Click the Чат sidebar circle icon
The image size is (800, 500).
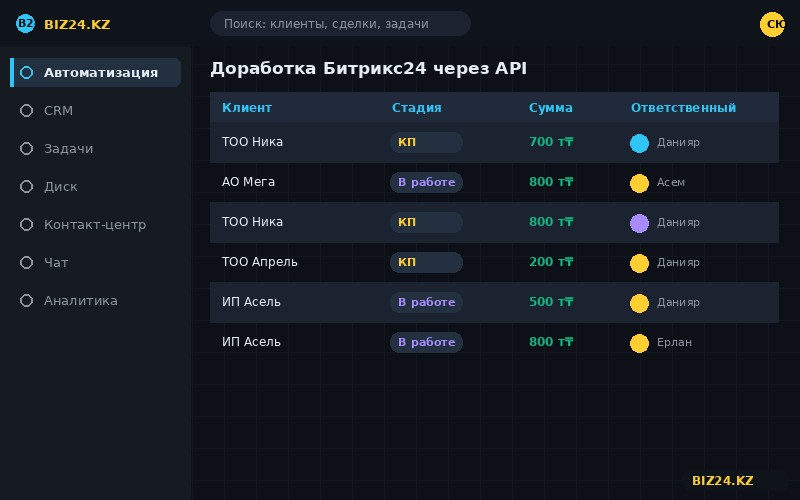click(x=27, y=263)
